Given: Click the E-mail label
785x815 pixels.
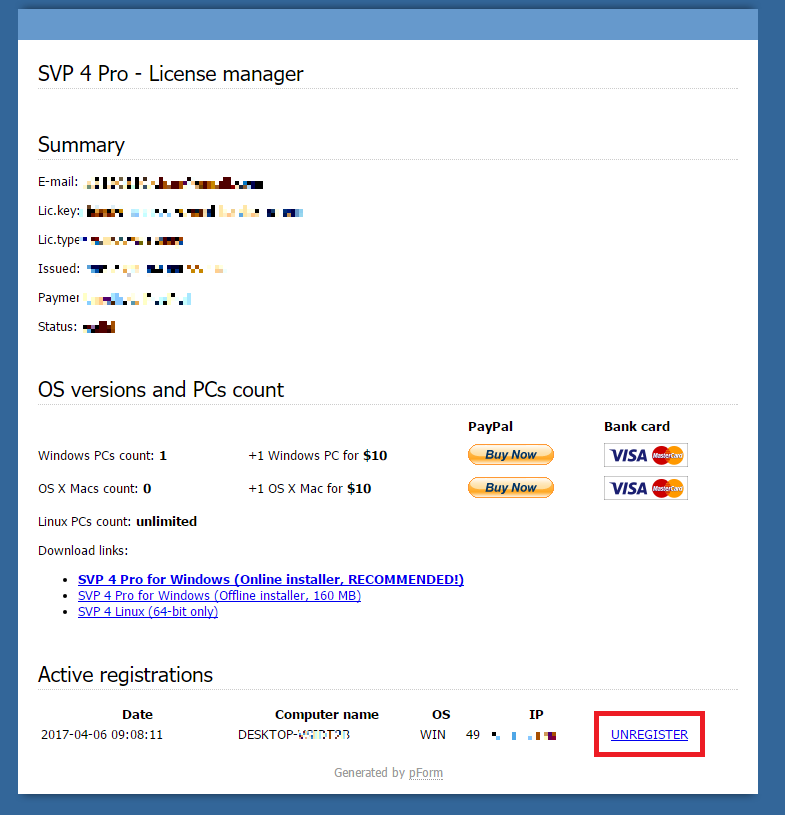Looking at the screenshot, I should [x=58, y=182].
